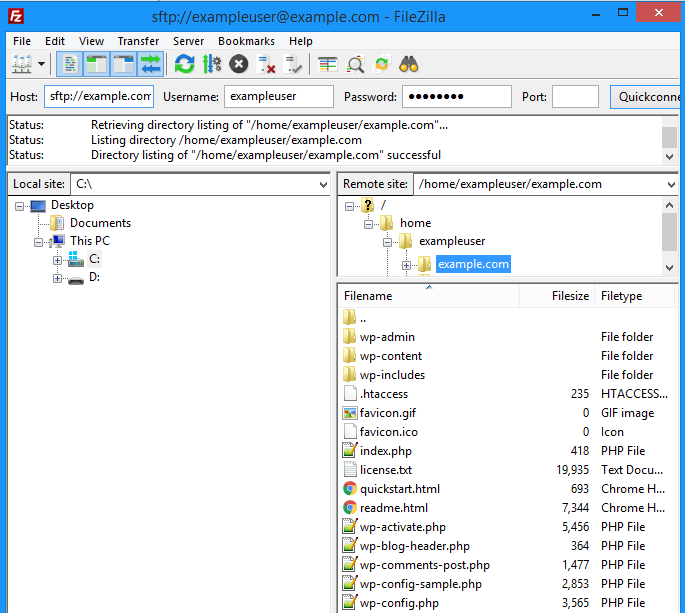685x613 pixels.
Task: Sort remote files by Filetype column
Action: tap(634, 296)
